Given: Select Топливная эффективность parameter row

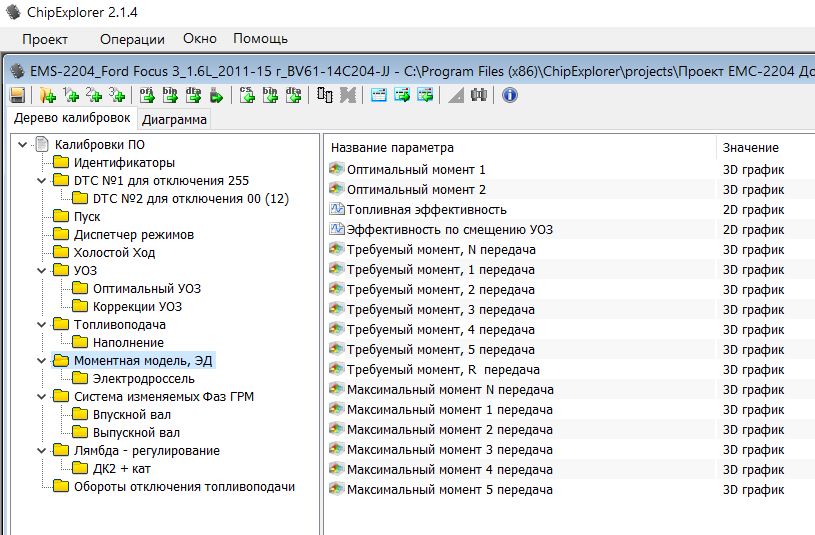Looking at the screenshot, I should click(x=426, y=210).
